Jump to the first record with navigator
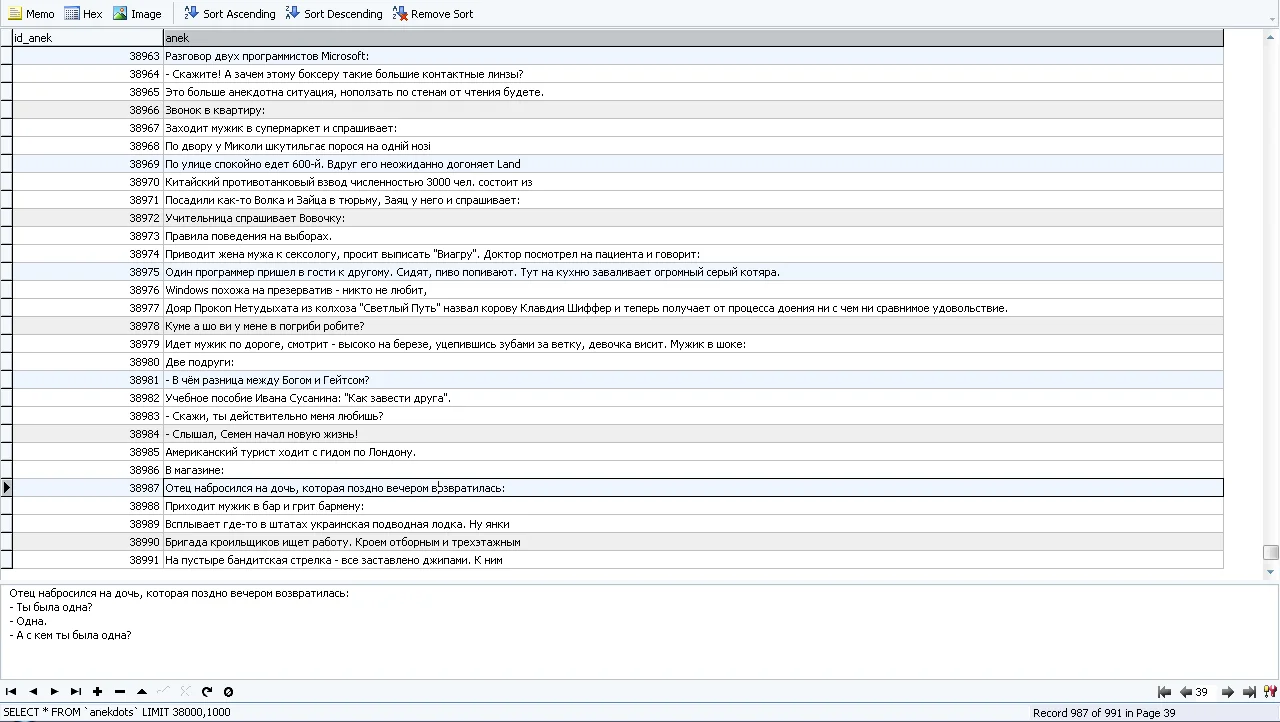This screenshot has height=722, width=1280. point(10,691)
